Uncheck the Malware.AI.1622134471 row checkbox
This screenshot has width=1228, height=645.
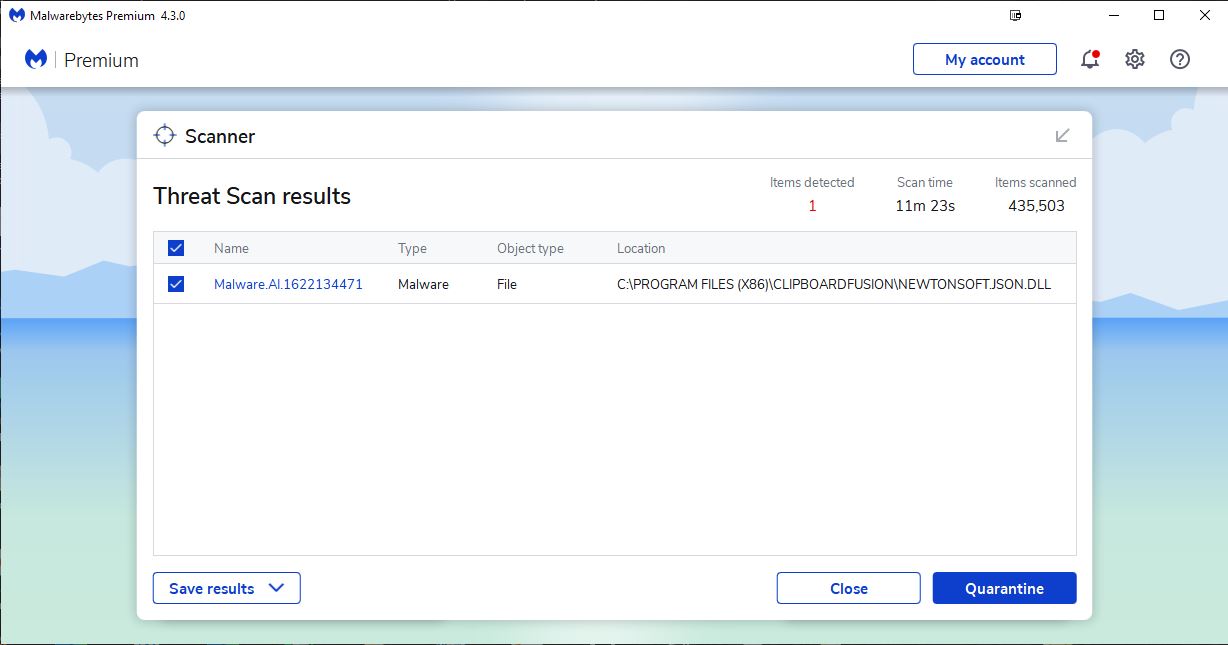(x=176, y=284)
